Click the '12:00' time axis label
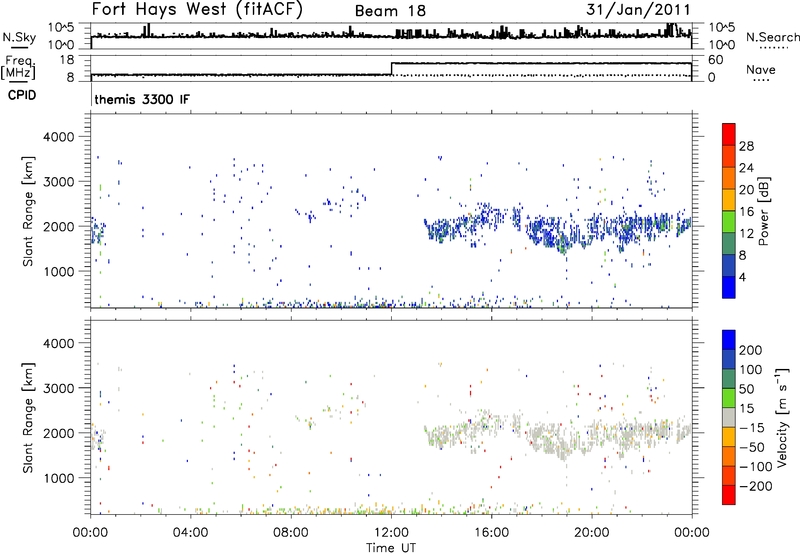Viewport: 800px width, 554px height. [391, 533]
